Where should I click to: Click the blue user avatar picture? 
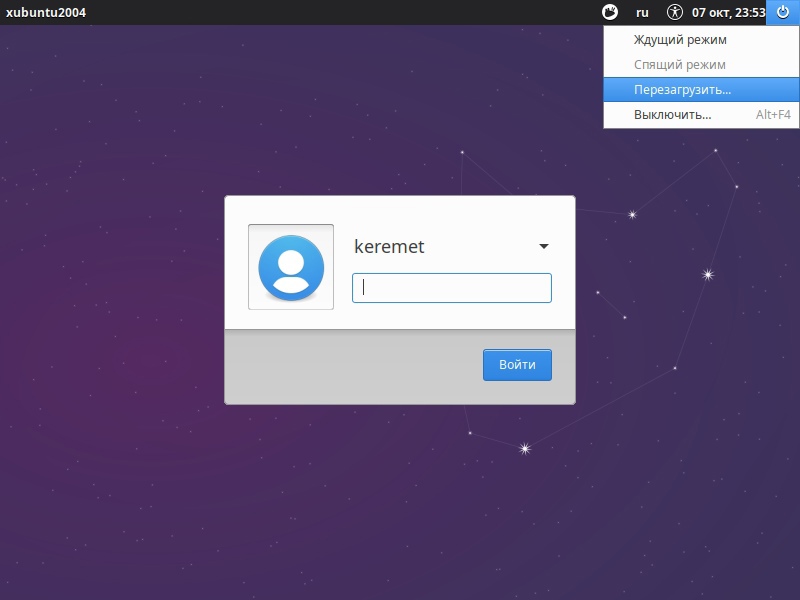(291, 268)
